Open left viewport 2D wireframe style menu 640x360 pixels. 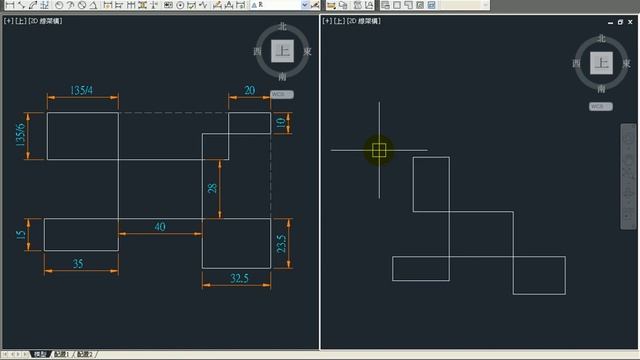[x=45, y=21]
